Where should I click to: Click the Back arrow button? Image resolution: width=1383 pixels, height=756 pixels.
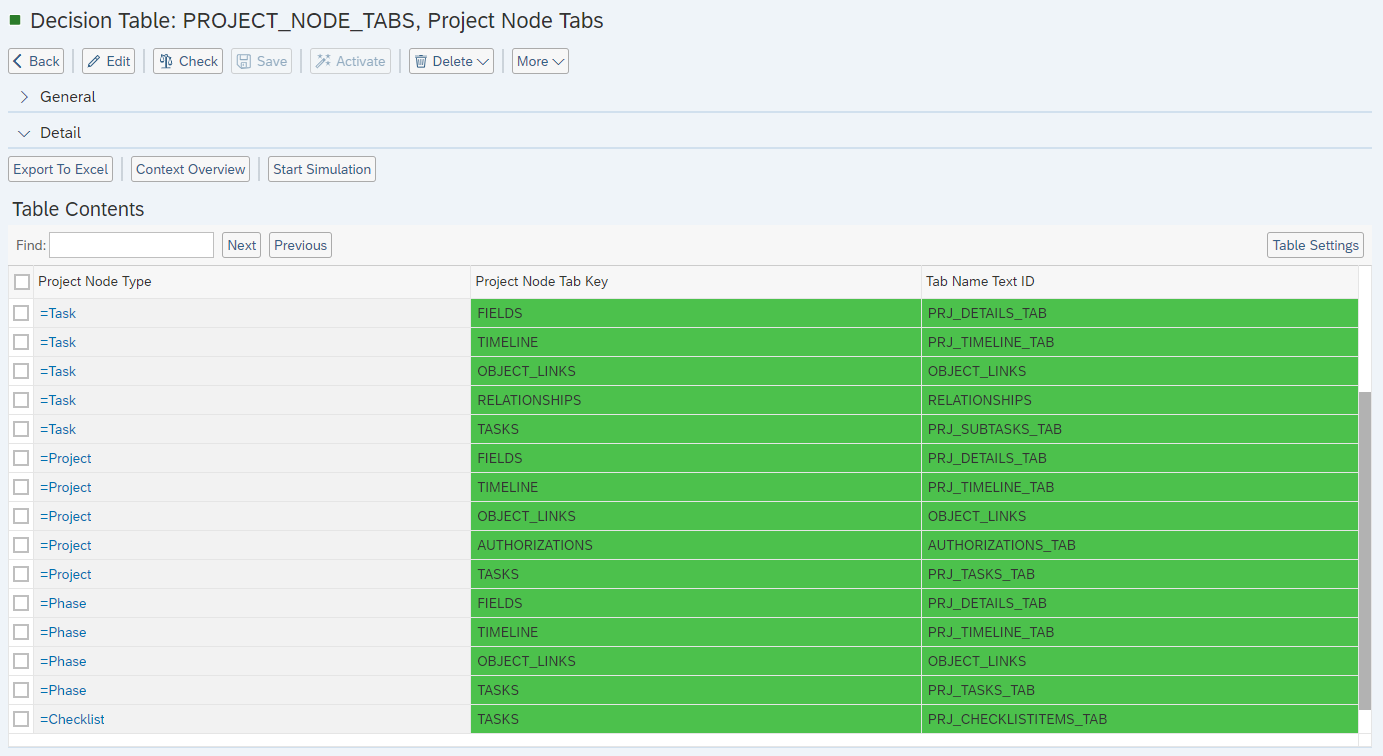coord(36,61)
